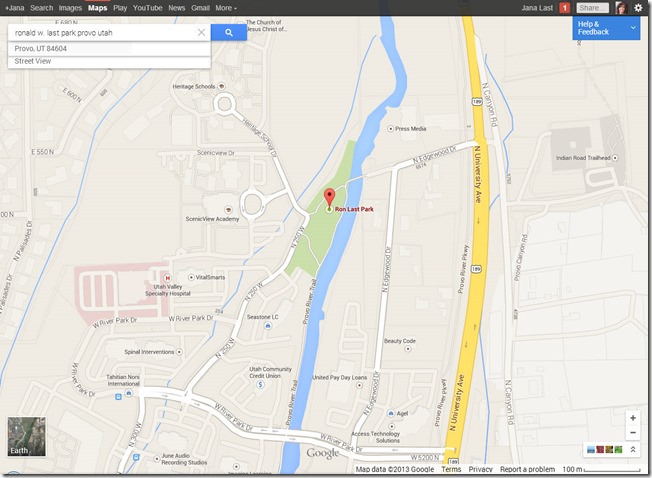Go to Images in top bar
652x478 pixels.
coord(70,8)
